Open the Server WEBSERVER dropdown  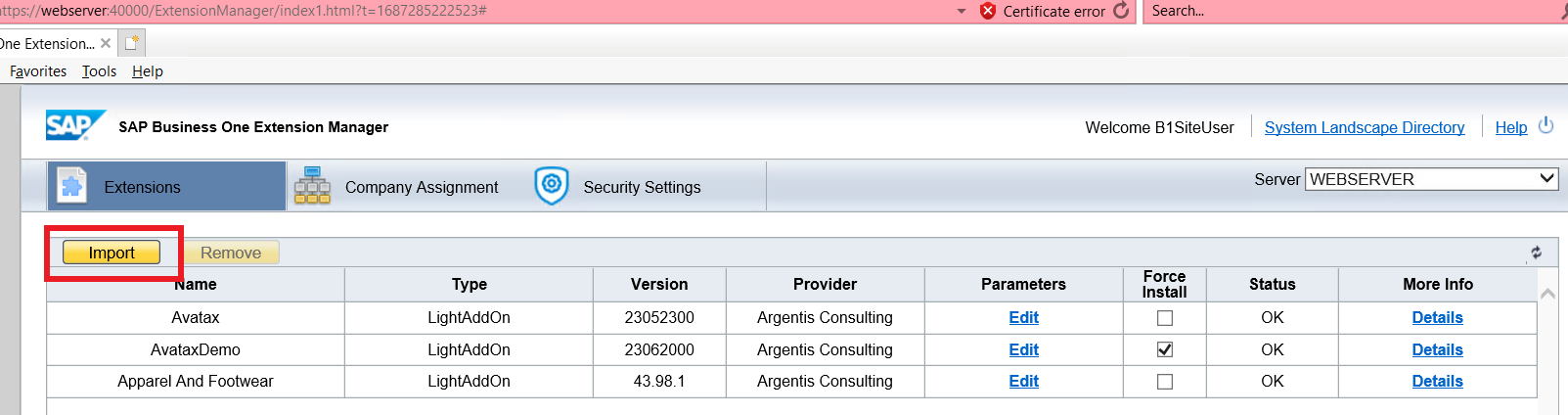1431,179
